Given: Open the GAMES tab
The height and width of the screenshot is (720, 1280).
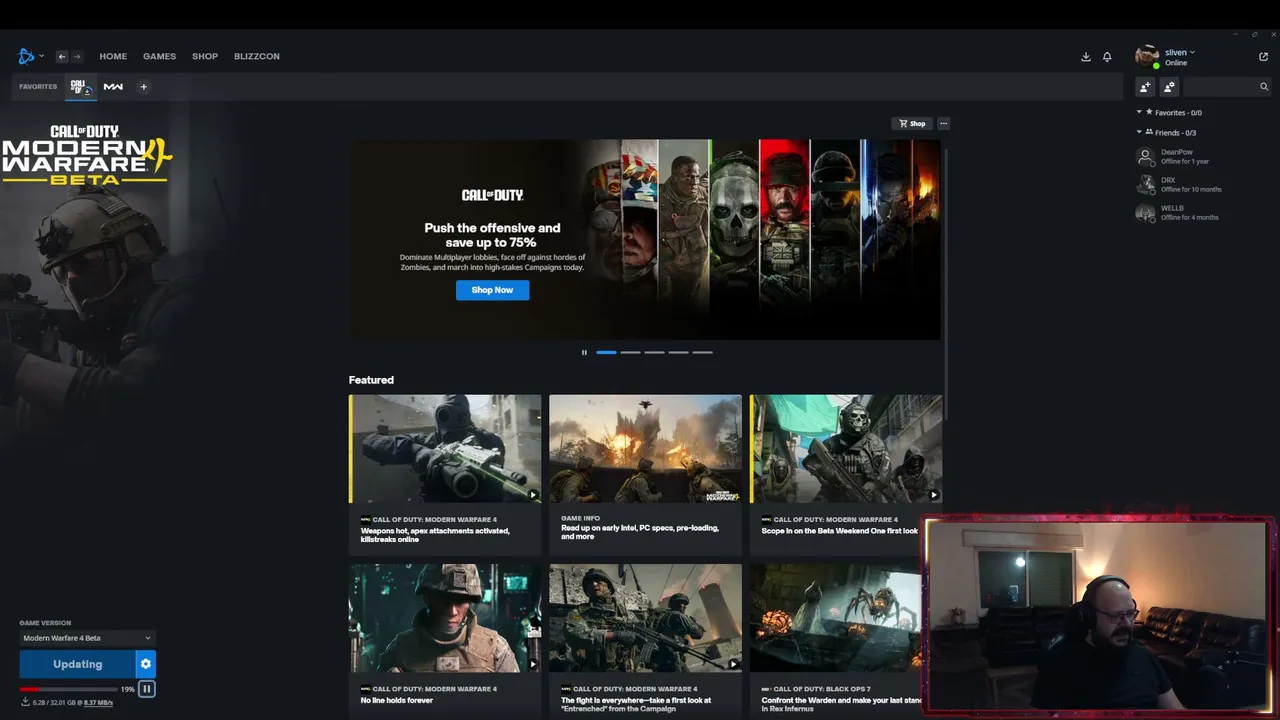Looking at the screenshot, I should (159, 57).
